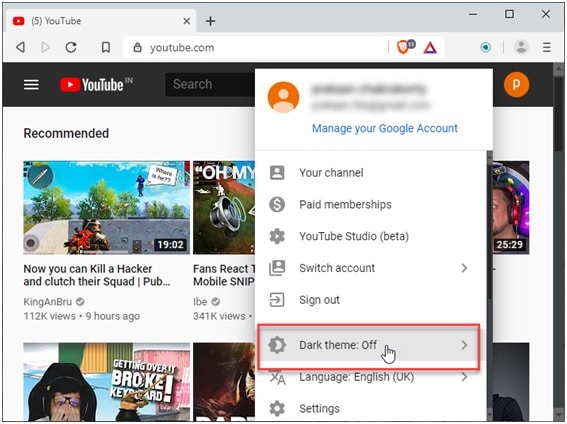Go forward using the browser forward arrow
The height and width of the screenshot is (424, 567).
point(45,47)
